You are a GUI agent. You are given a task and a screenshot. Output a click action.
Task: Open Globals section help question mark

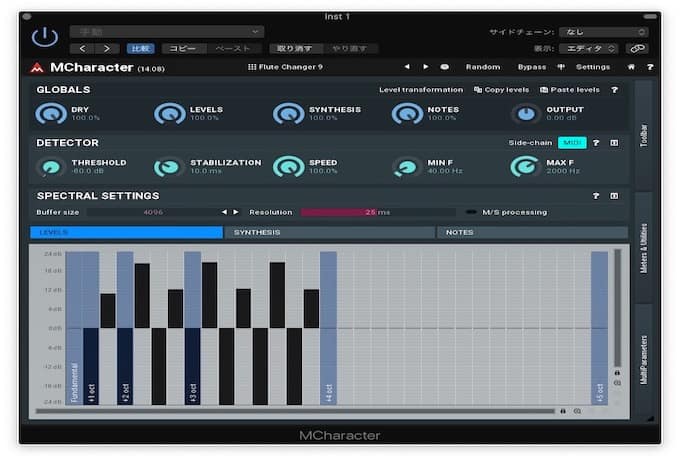[x=614, y=90]
